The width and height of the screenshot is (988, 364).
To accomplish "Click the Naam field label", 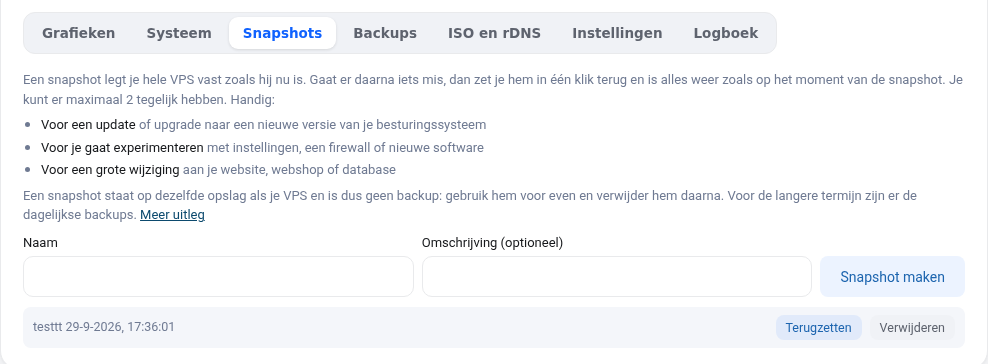I will [40, 242].
